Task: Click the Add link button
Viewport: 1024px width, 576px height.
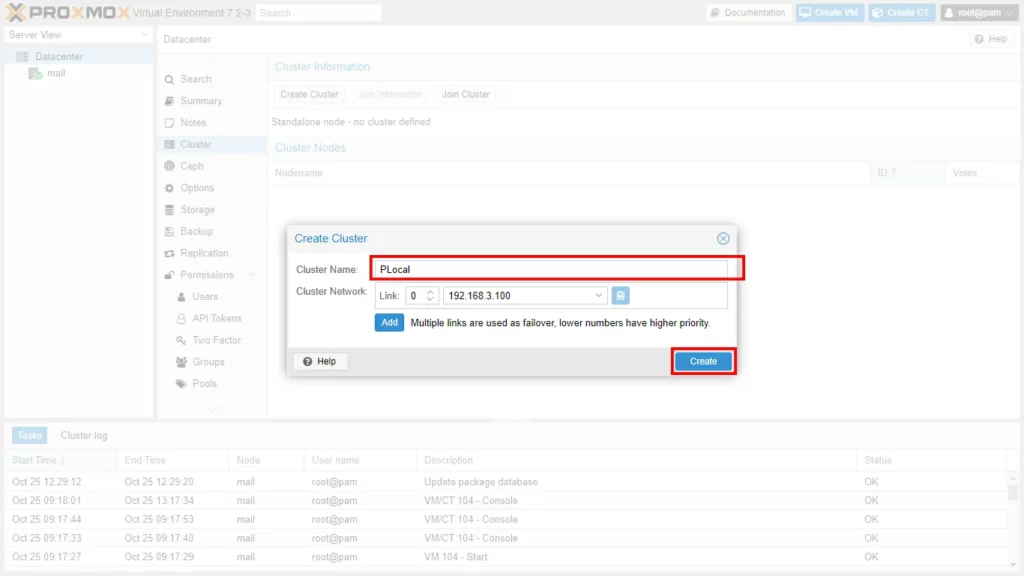Action: [389, 323]
